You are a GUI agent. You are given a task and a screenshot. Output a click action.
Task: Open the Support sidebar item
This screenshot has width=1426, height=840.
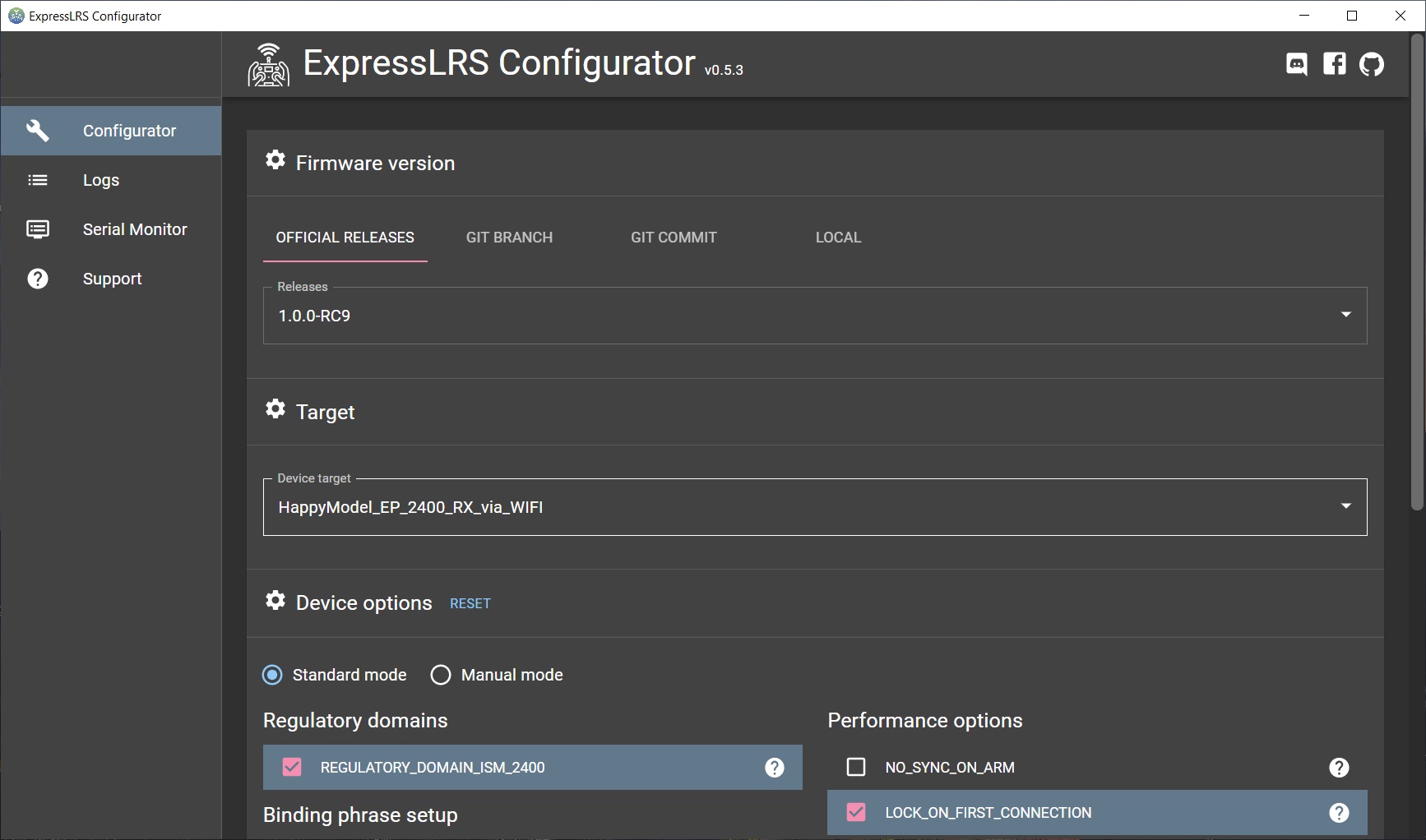[111, 279]
